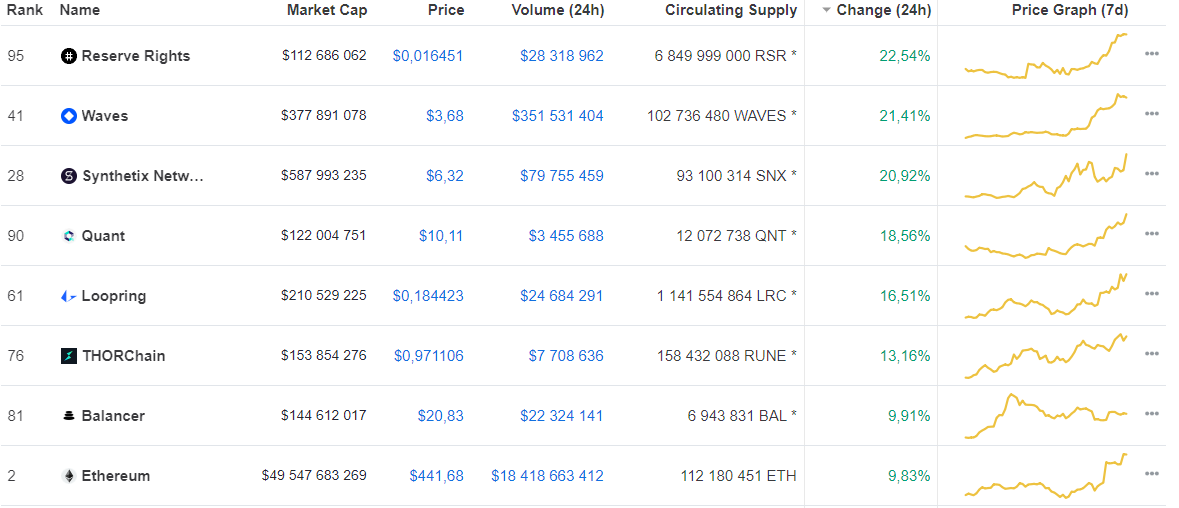Click Balancer price $20,83

pos(441,416)
